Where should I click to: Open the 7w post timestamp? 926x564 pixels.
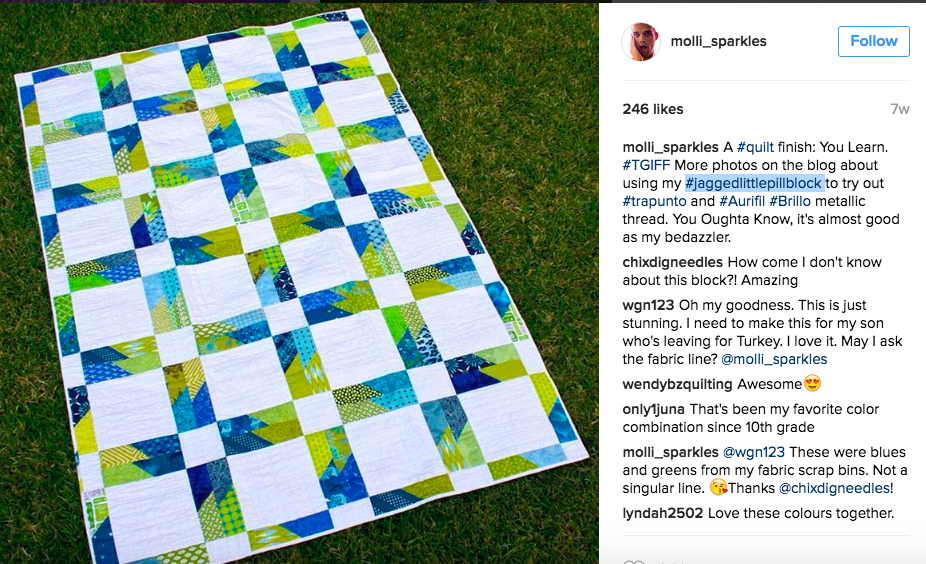pos(899,109)
